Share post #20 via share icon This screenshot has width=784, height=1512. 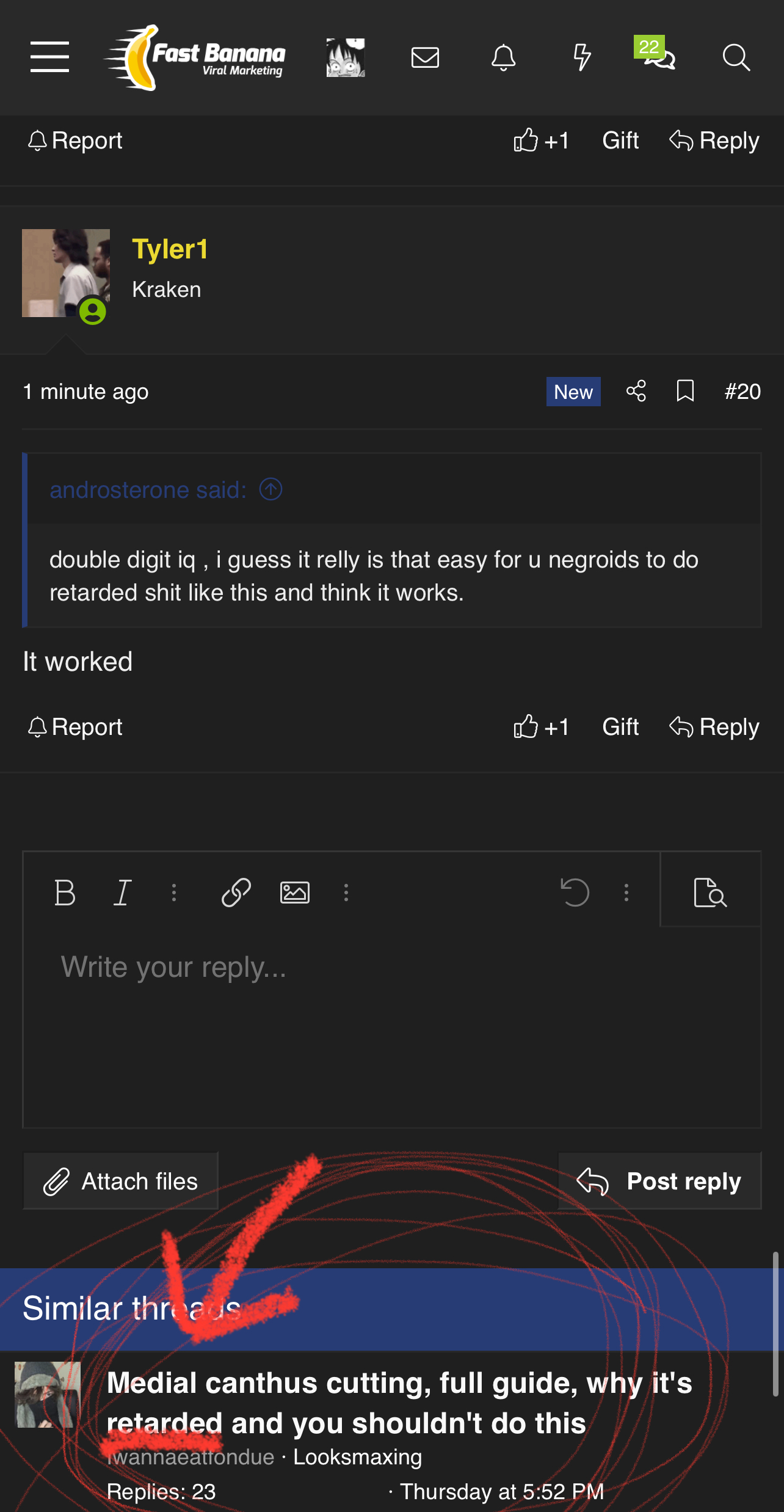click(636, 391)
